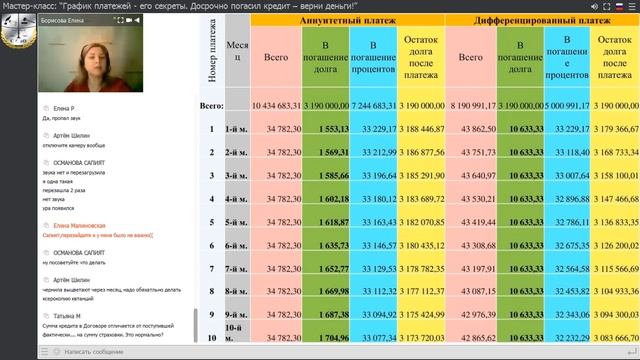
Task: Click the chat panel scrollbar
Action: point(196,325)
